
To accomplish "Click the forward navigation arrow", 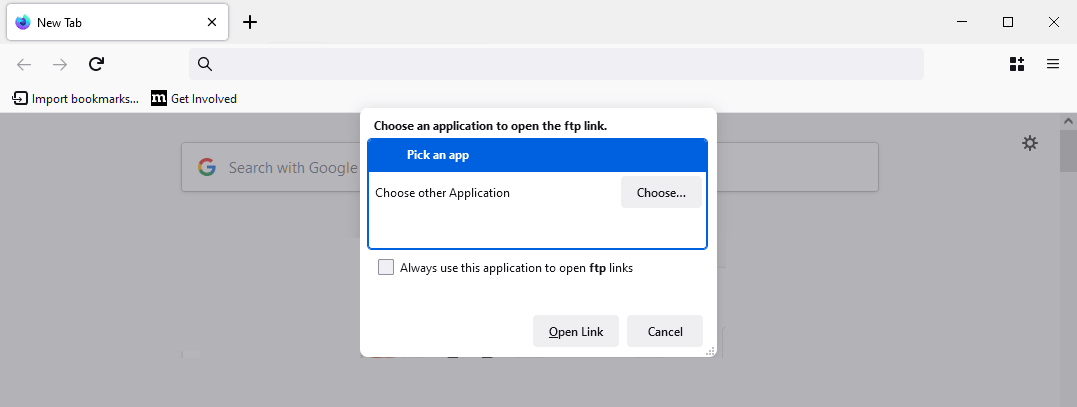I will [60, 65].
